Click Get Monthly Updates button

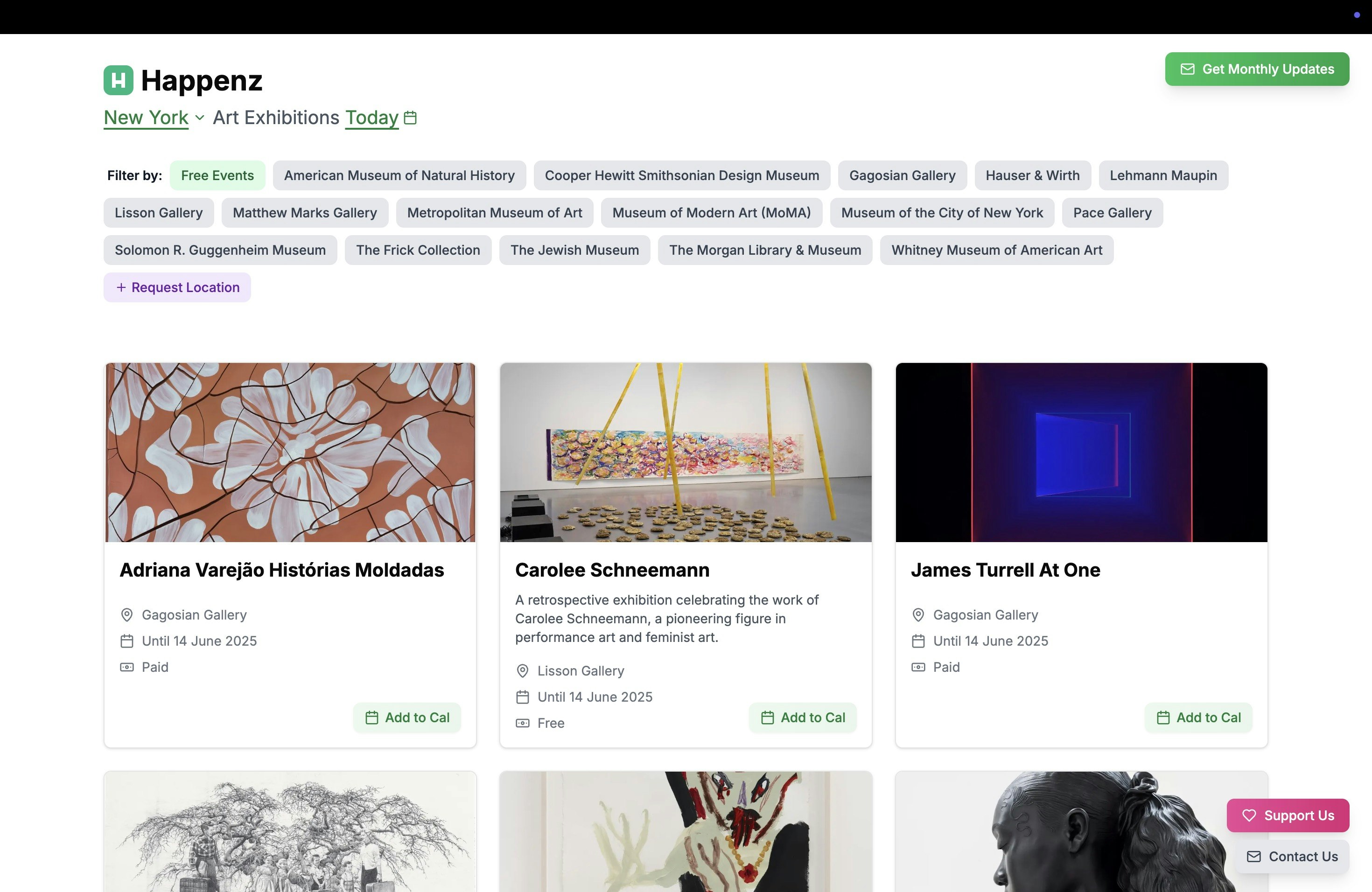tap(1257, 69)
